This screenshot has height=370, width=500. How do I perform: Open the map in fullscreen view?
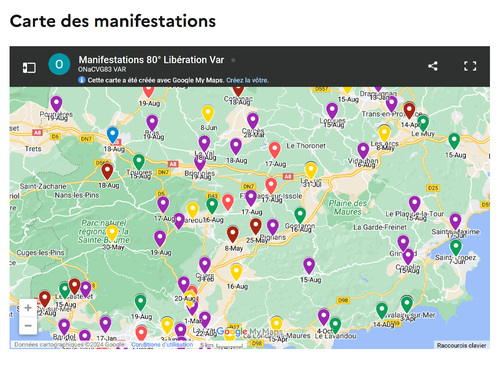coord(470,66)
